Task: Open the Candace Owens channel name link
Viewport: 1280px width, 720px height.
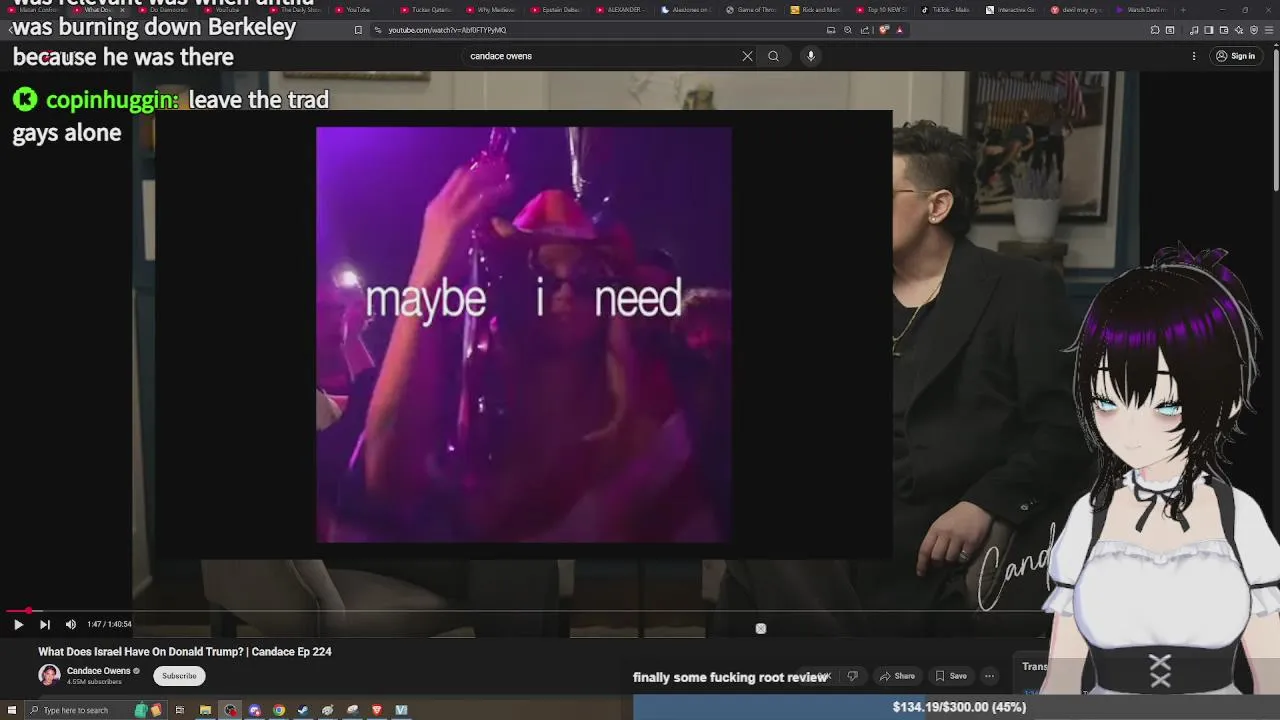Action: coord(99,671)
